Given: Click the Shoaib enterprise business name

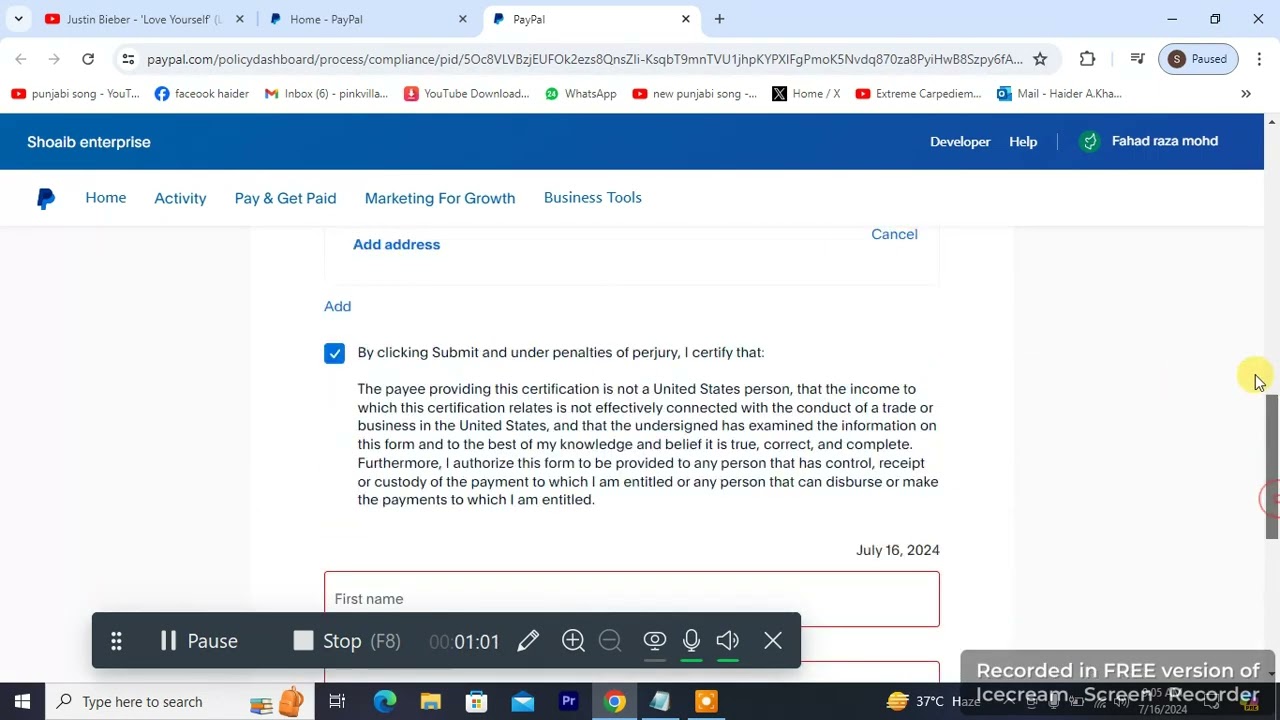Looking at the screenshot, I should tap(89, 142).
